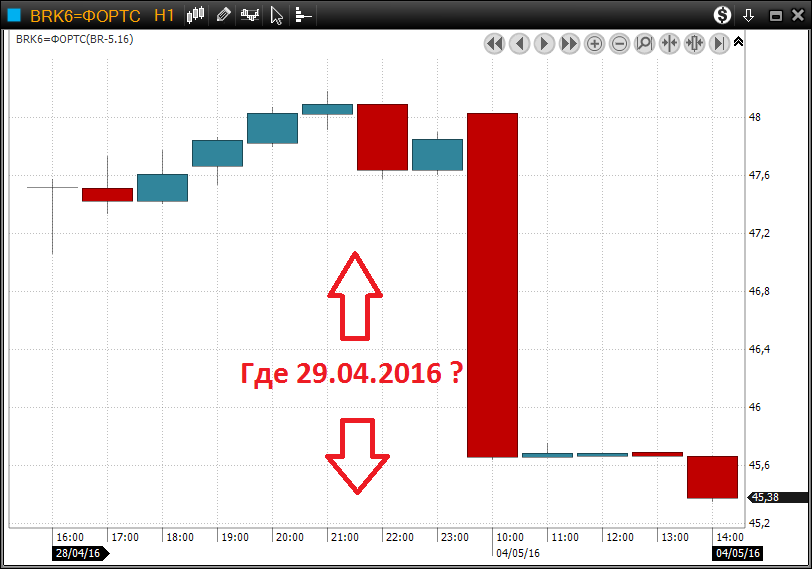The height and width of the screenshot is (569, 812).
Task: Click the current price label 45,38
Action: point(765,497)
